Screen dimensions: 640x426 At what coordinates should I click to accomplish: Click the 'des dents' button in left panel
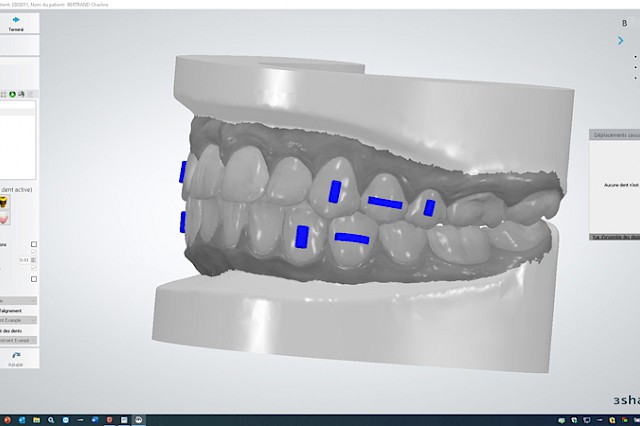click(x=18, y=330)
